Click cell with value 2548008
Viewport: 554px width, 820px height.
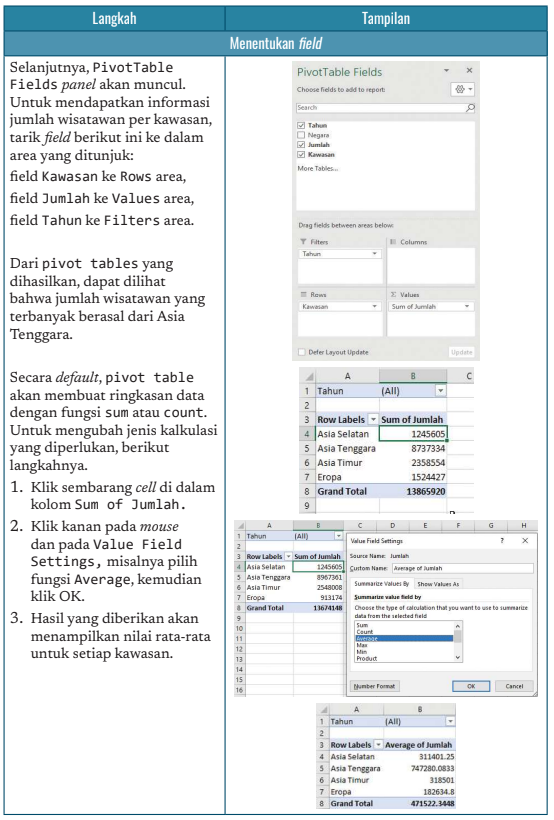[x=318, y=587]
